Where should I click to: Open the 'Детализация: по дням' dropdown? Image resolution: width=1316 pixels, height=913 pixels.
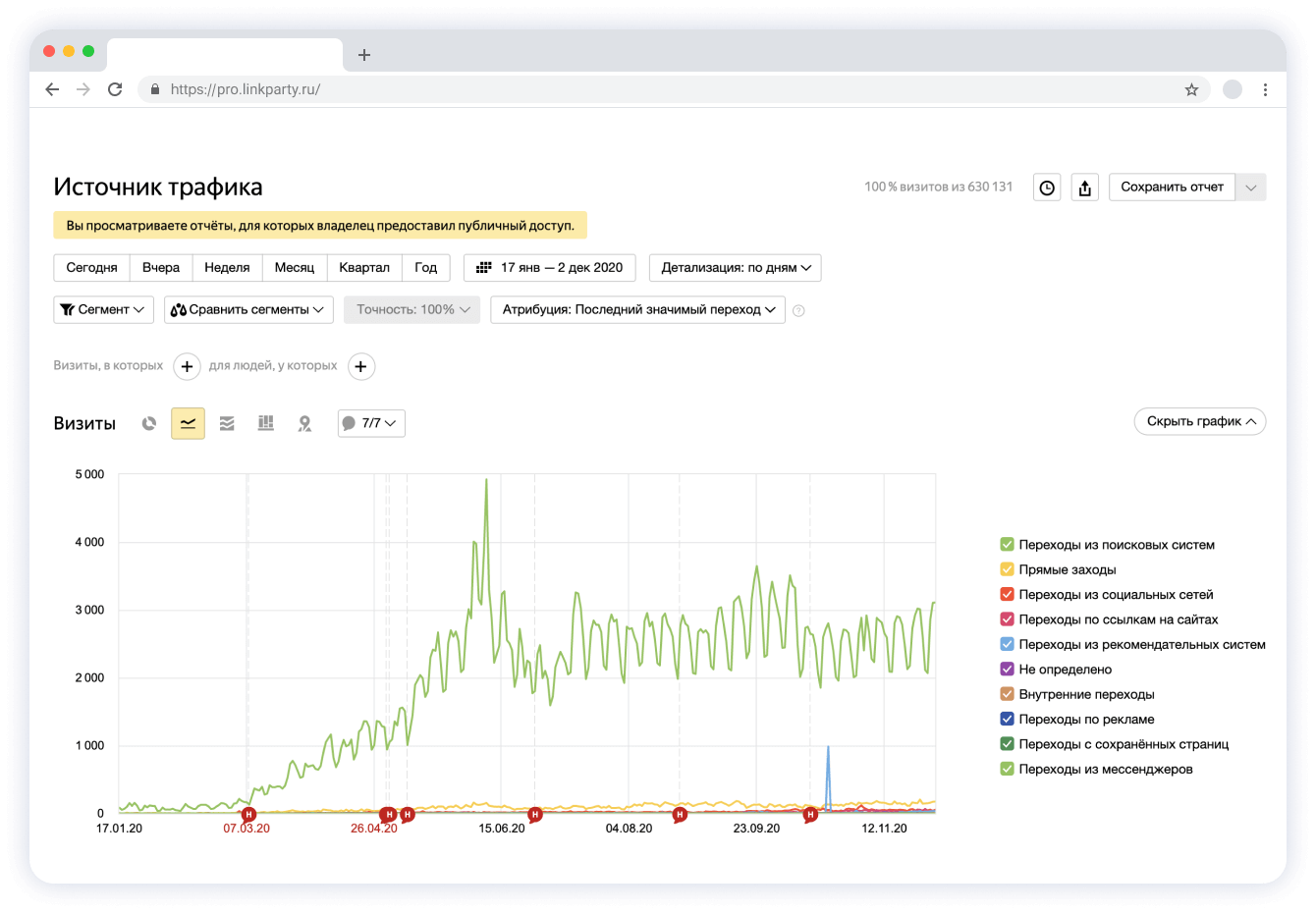(735, 268)
